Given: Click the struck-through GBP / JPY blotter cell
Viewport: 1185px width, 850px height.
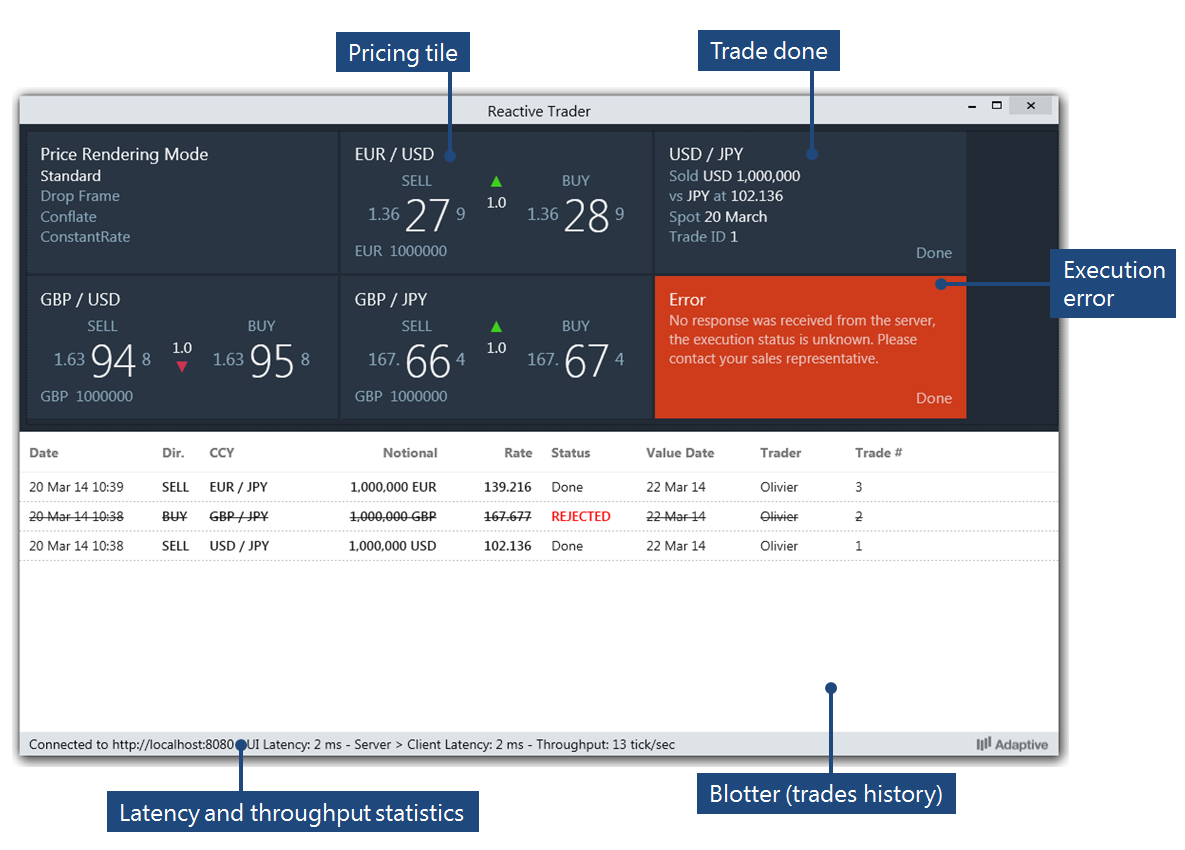Looking at the screenshot, I should (239, 517).
